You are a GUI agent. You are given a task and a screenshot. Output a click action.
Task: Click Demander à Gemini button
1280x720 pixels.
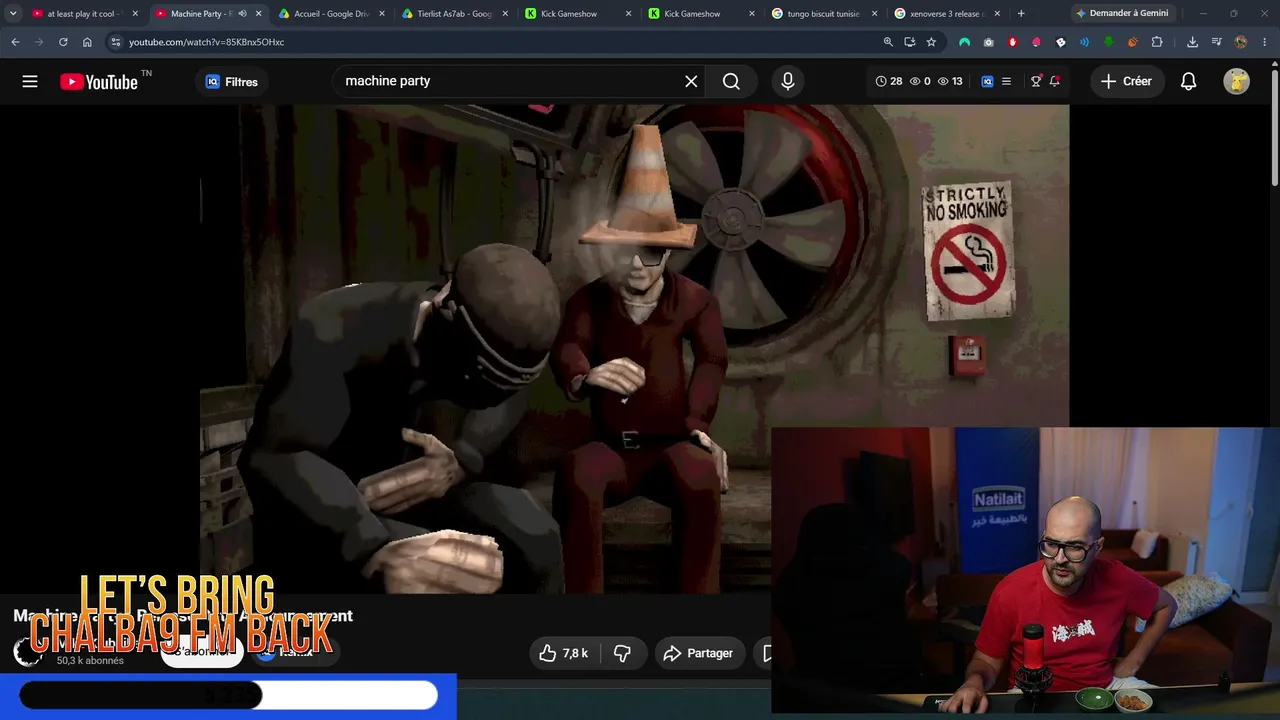click(1121, 14)
